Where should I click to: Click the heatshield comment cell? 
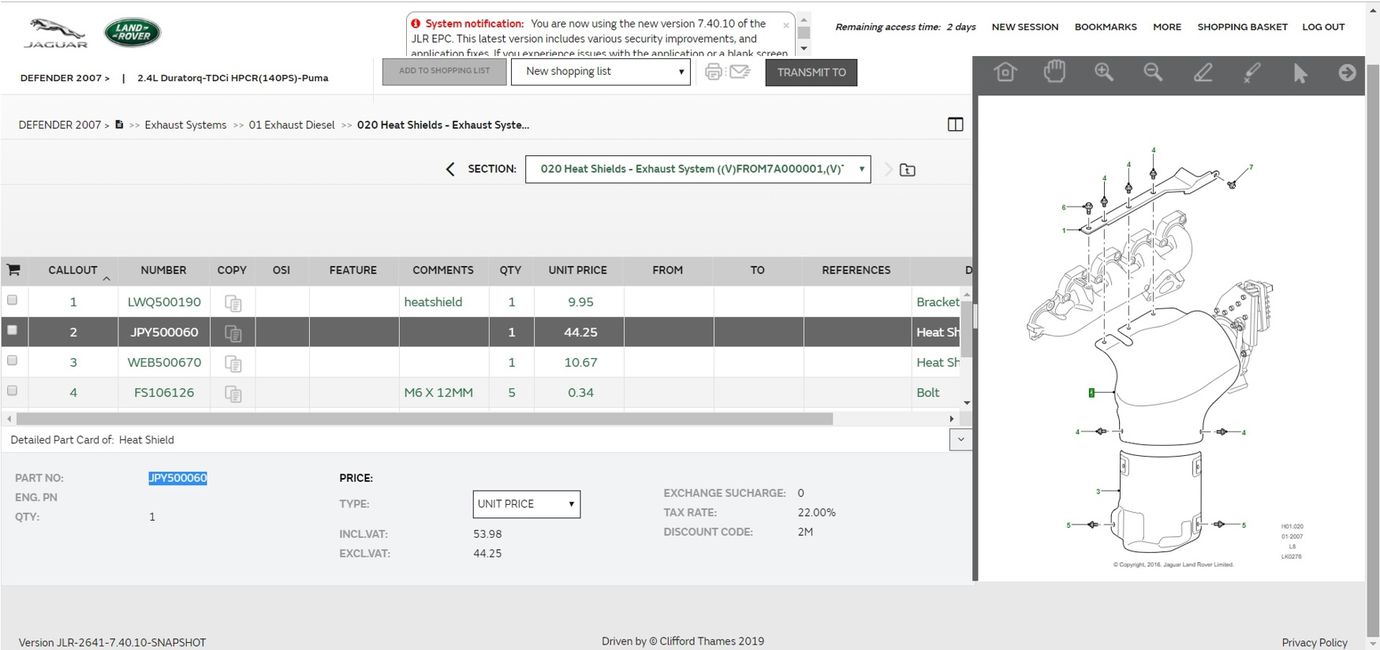(433, 302)
